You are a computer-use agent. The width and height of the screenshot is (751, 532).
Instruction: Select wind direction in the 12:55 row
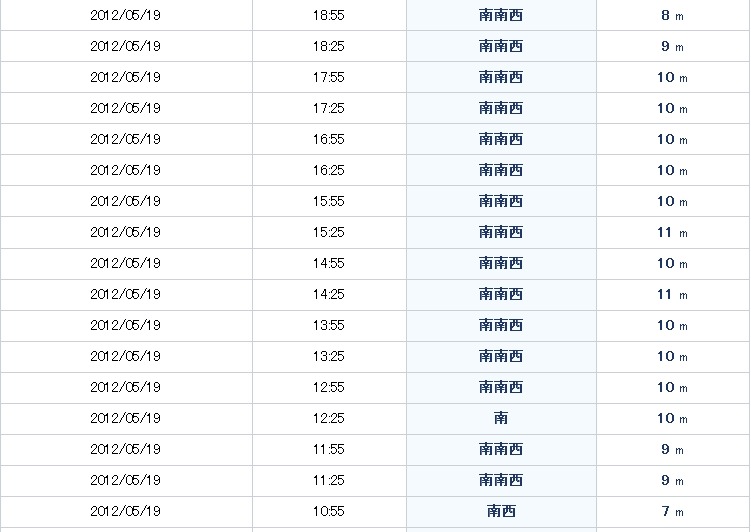coord(501,387)
